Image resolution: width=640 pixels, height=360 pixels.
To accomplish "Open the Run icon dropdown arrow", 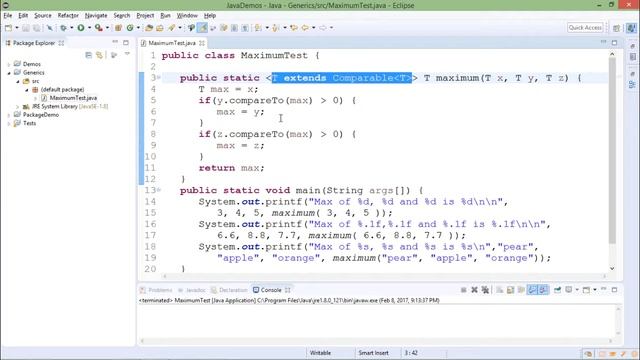I will click(x=89, y=28).
